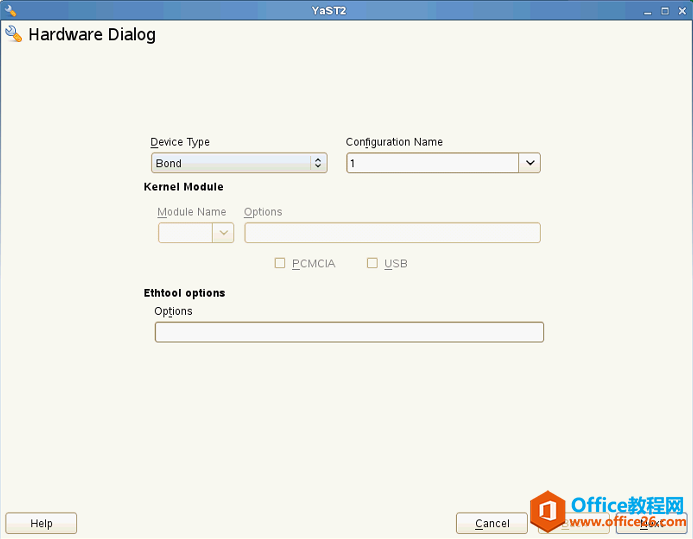
Task: Click the orange Office logo watermark
Action: tap(548, 511)
